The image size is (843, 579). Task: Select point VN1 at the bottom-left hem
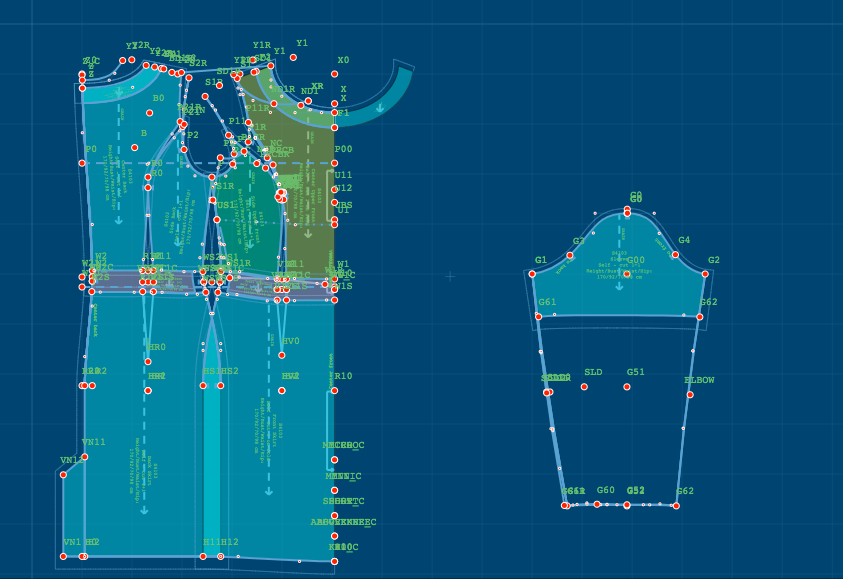(63, 556)
